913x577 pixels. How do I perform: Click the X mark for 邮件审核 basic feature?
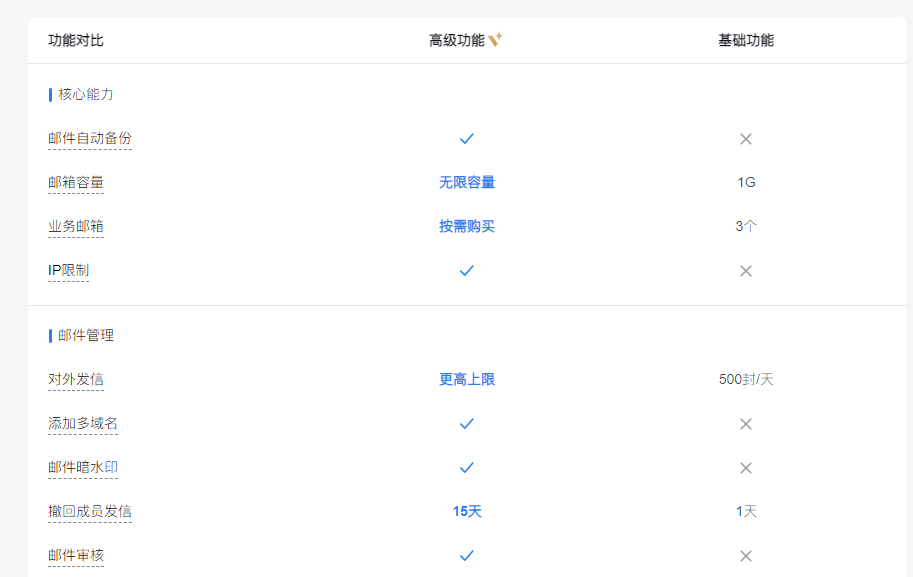[745, 555]
